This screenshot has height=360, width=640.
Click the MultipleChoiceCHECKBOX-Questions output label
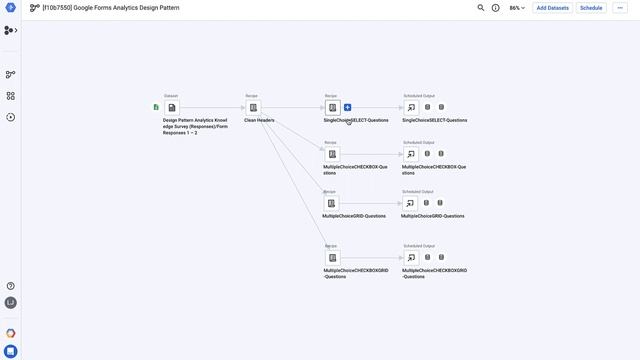point(434,170)
